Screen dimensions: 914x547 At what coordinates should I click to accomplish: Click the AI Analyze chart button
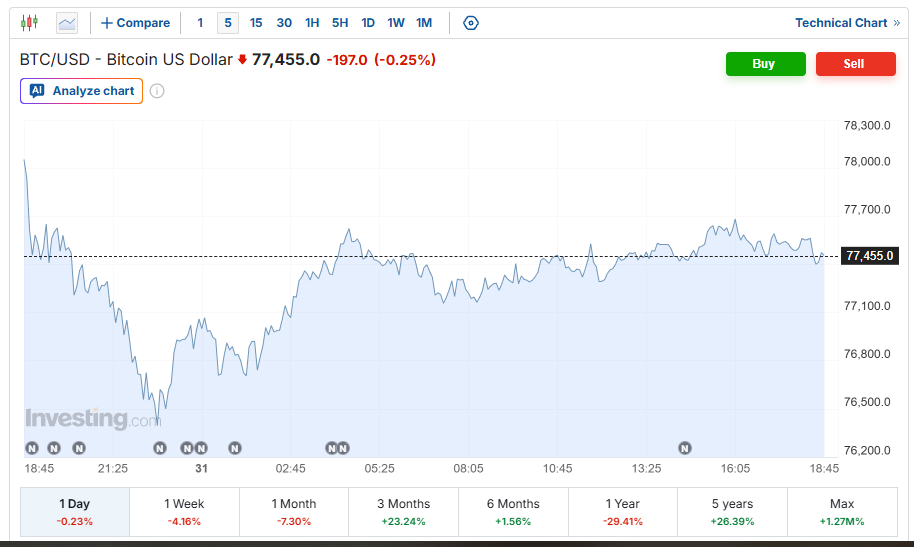[x=82, y=91]
